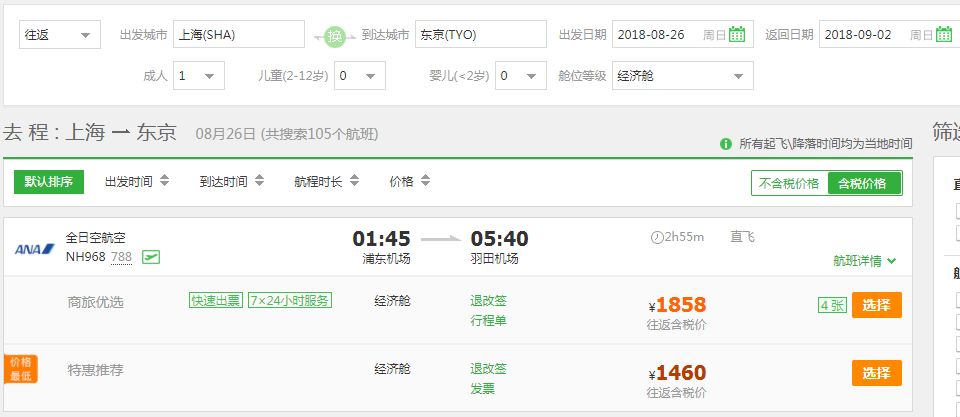
Task: Open the 舱位等级 经济舱 dropdown
Action: (x=683, y=75)
